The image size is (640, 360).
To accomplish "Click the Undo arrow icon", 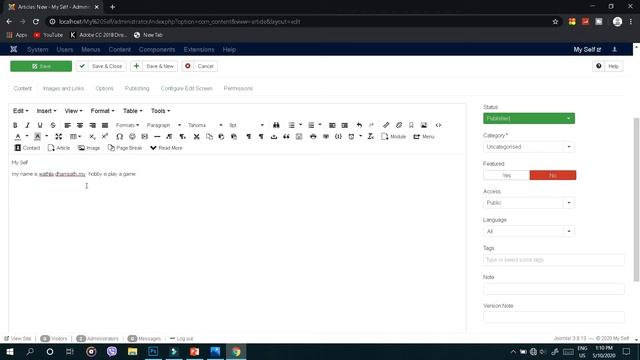I will [359, 125].
